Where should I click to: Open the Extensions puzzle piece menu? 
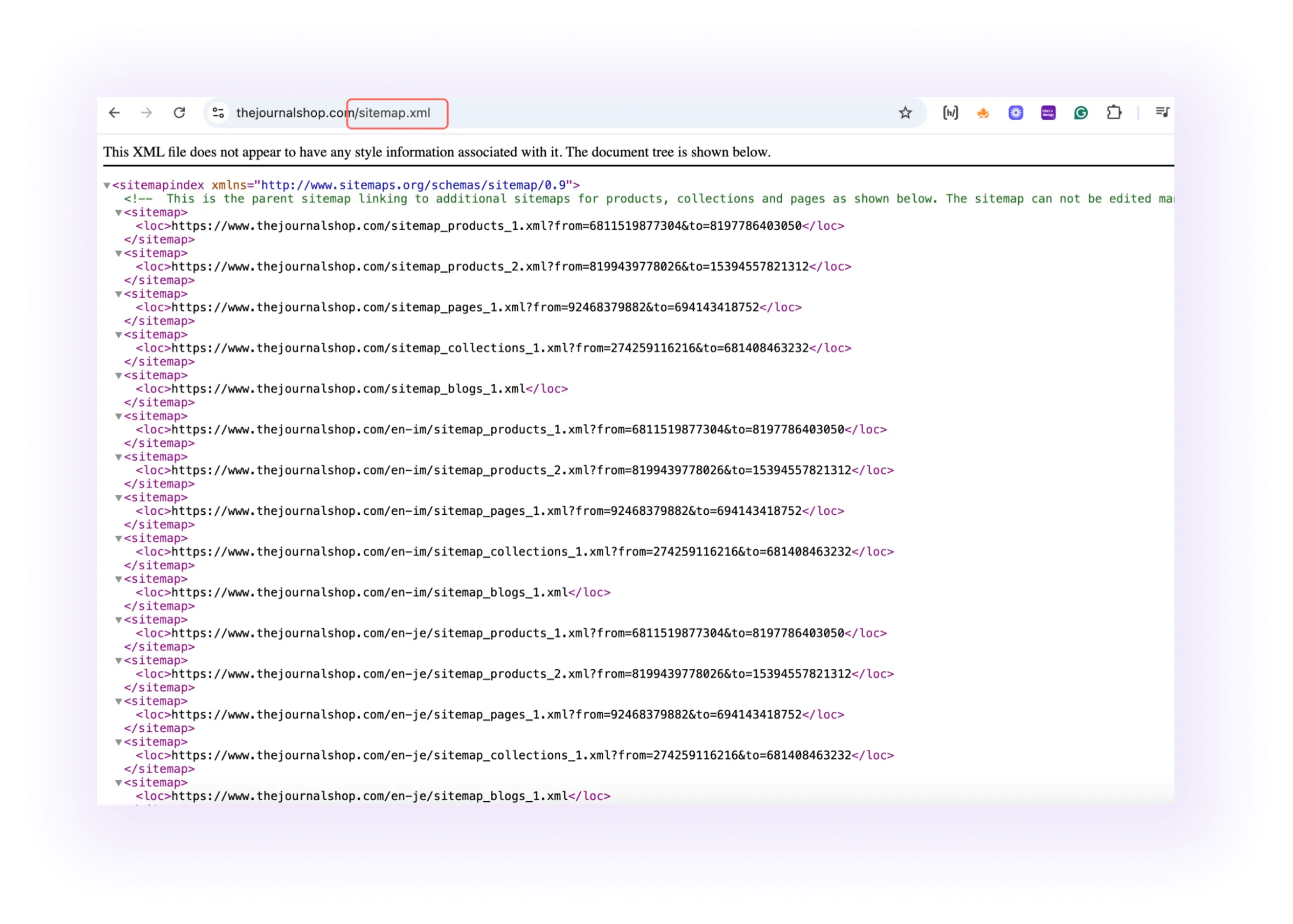coord(1114,113)
